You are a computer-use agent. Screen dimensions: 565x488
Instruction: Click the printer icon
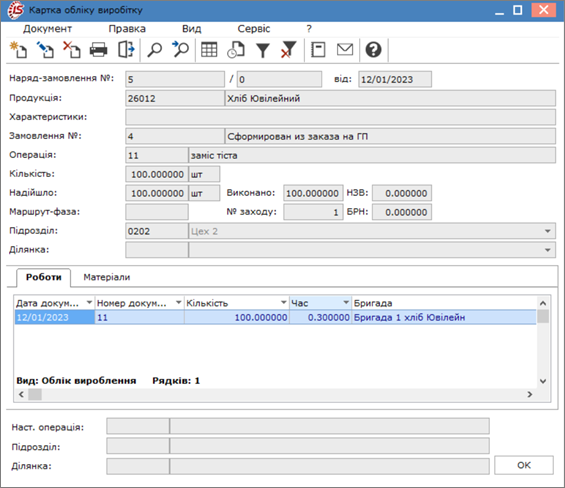[98, 50]
